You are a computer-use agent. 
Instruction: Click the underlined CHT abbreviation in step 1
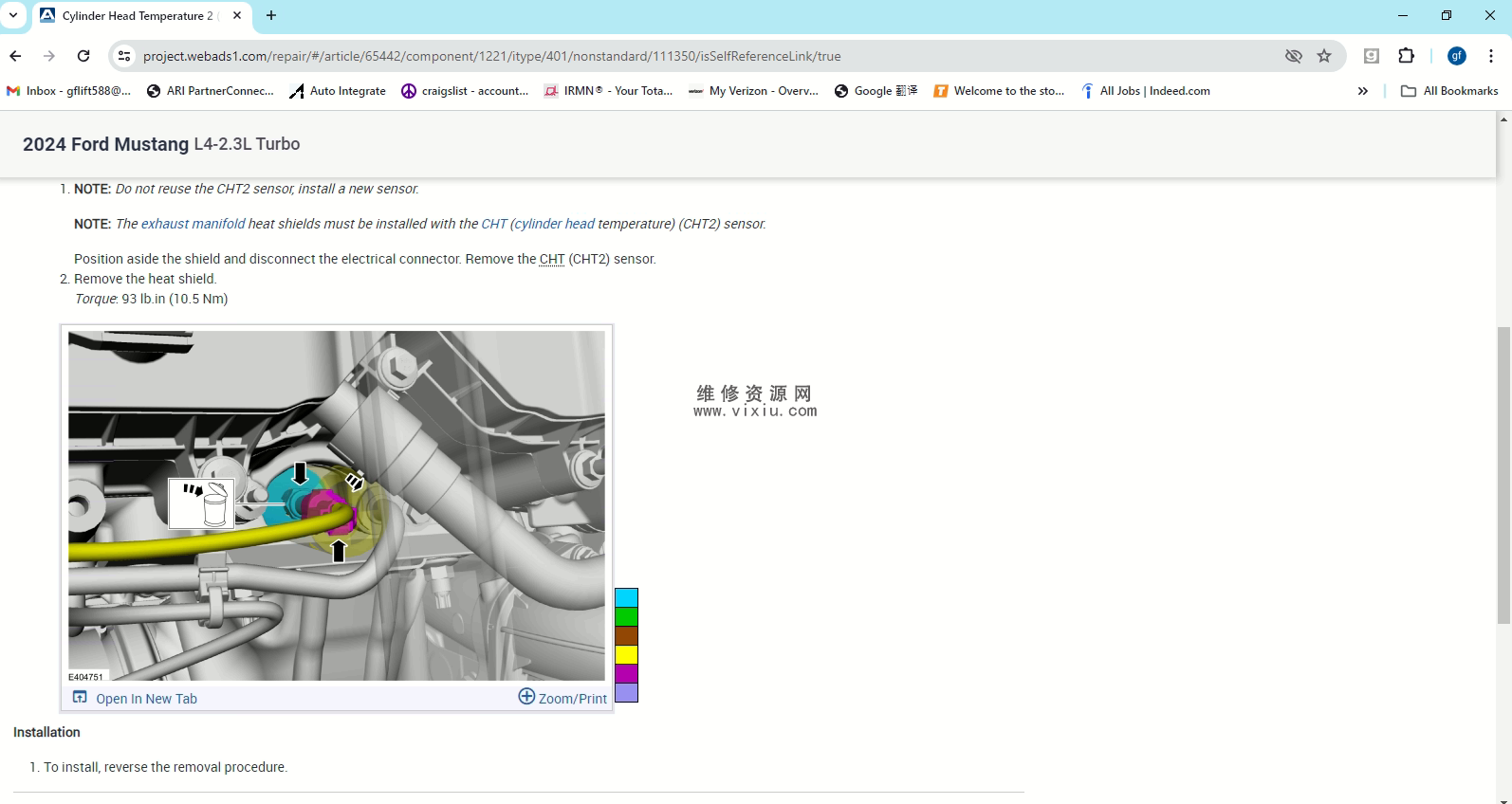(x=552, y=259)
